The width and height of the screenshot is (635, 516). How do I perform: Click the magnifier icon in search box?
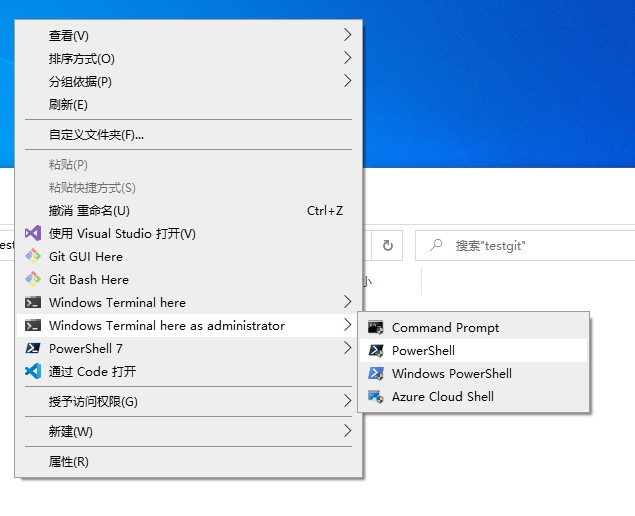coord(436,245)
